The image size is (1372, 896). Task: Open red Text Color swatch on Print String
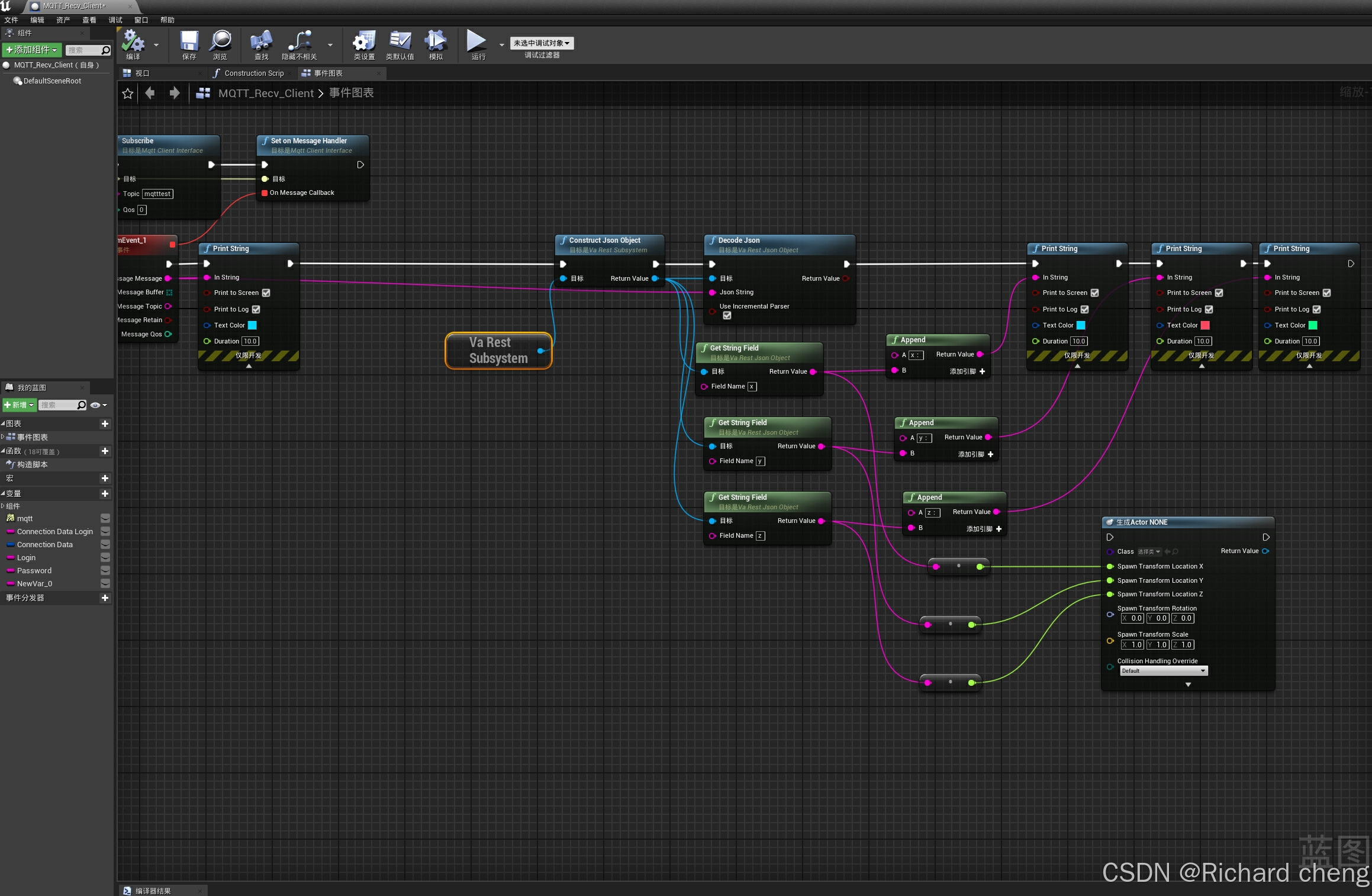[1205, 326]
